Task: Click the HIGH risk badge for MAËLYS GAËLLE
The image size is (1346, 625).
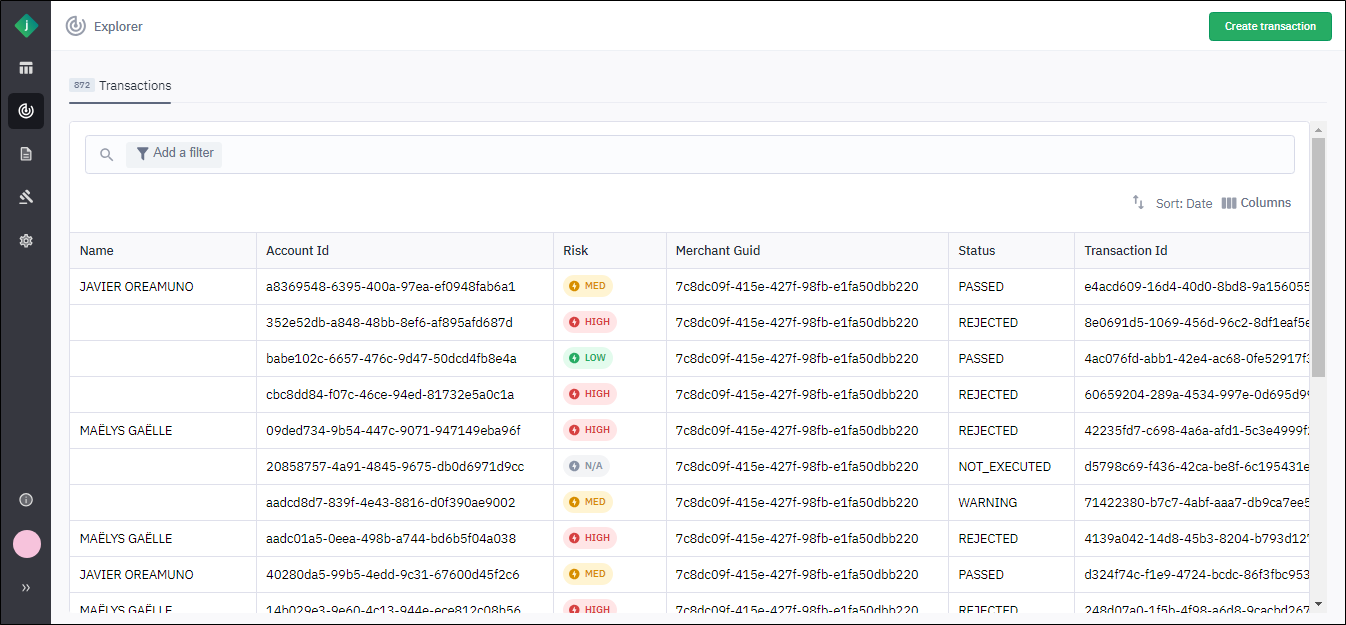Action: click(x=590, y=430)
